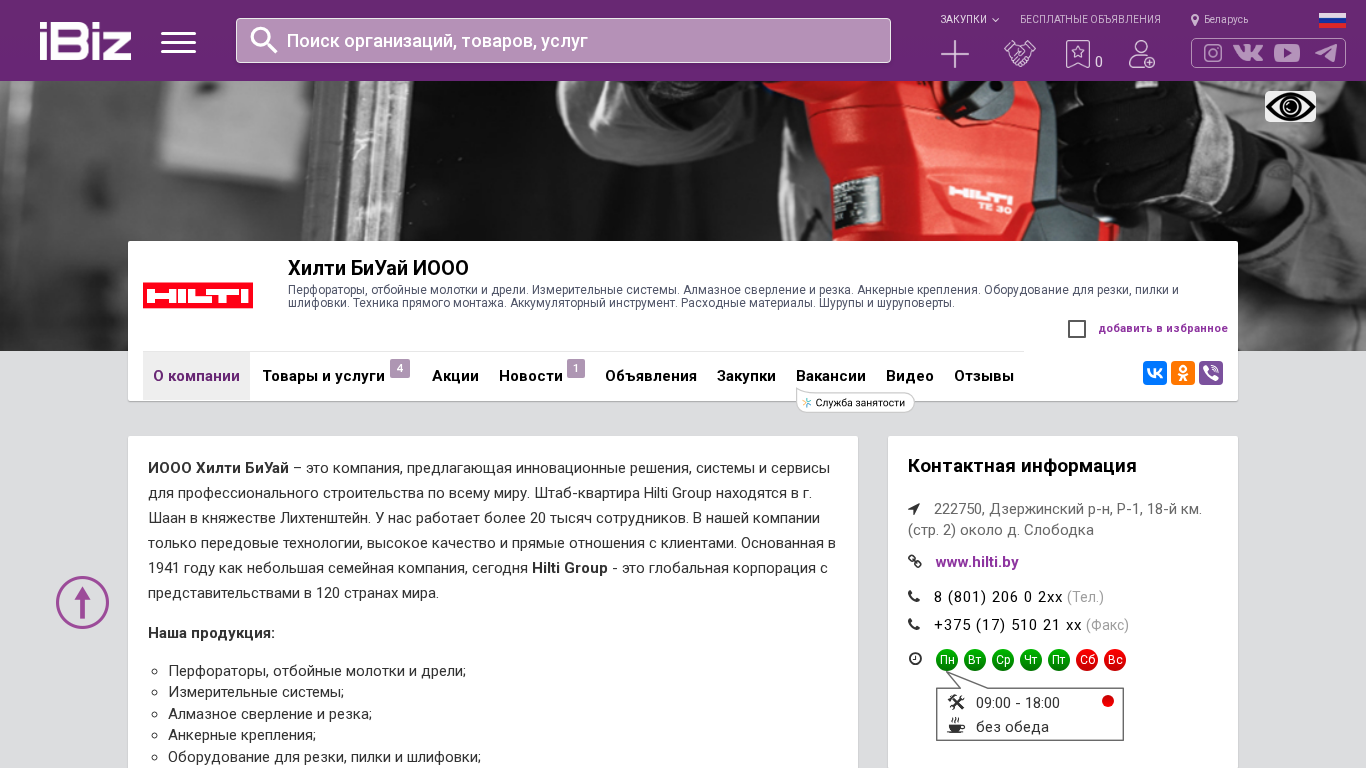Open iBiz Telegram channel

click(x=1326, y=53)
